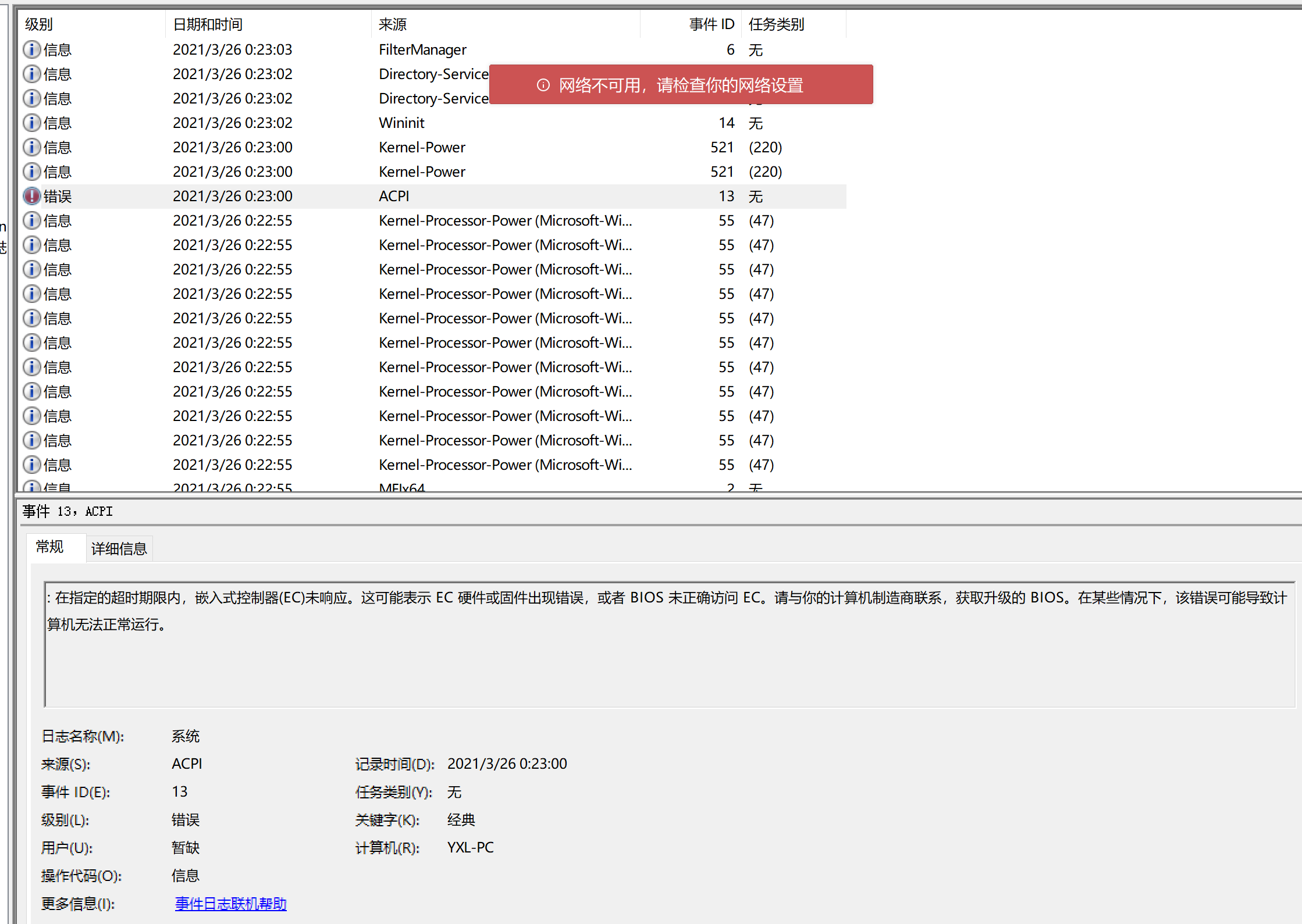
Task: Click the 任务类别 column header
Action: point(776,24)
